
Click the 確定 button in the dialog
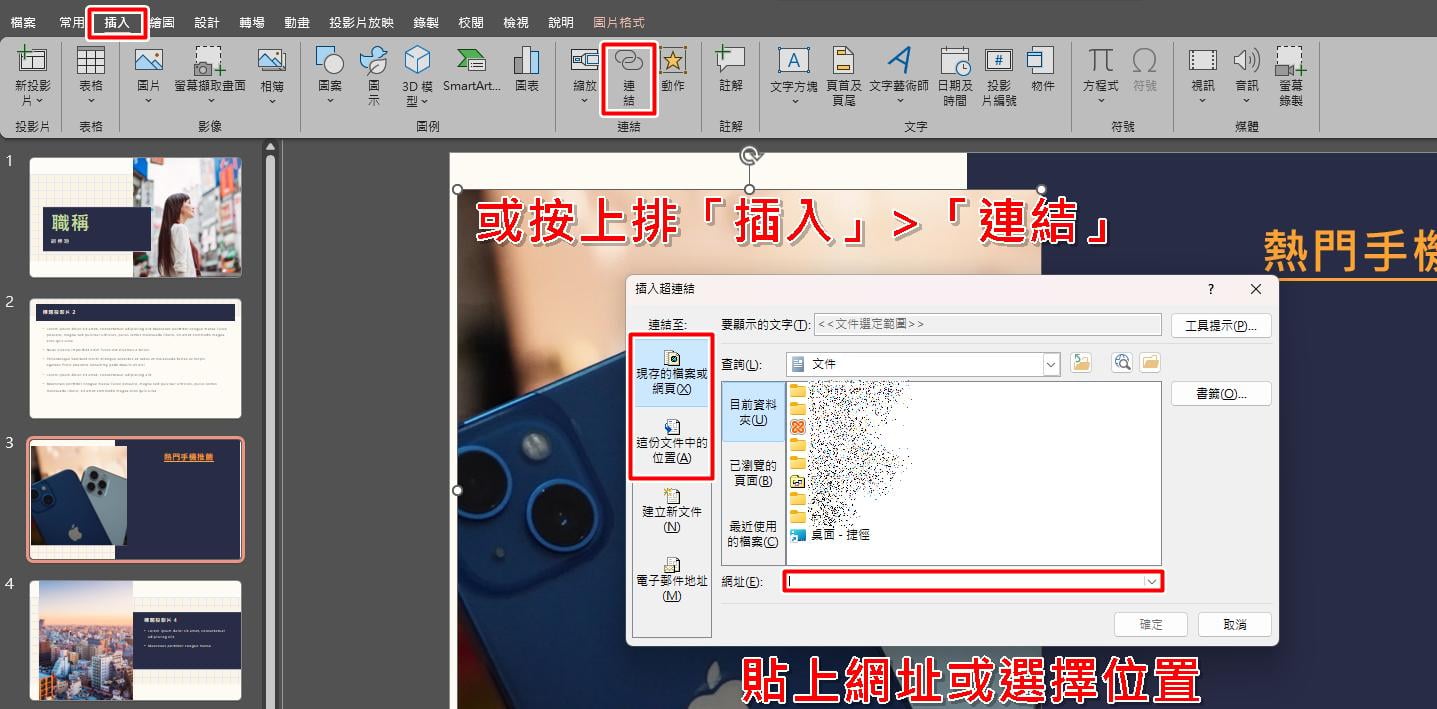pyautogui.click(x=1151, y=624)
